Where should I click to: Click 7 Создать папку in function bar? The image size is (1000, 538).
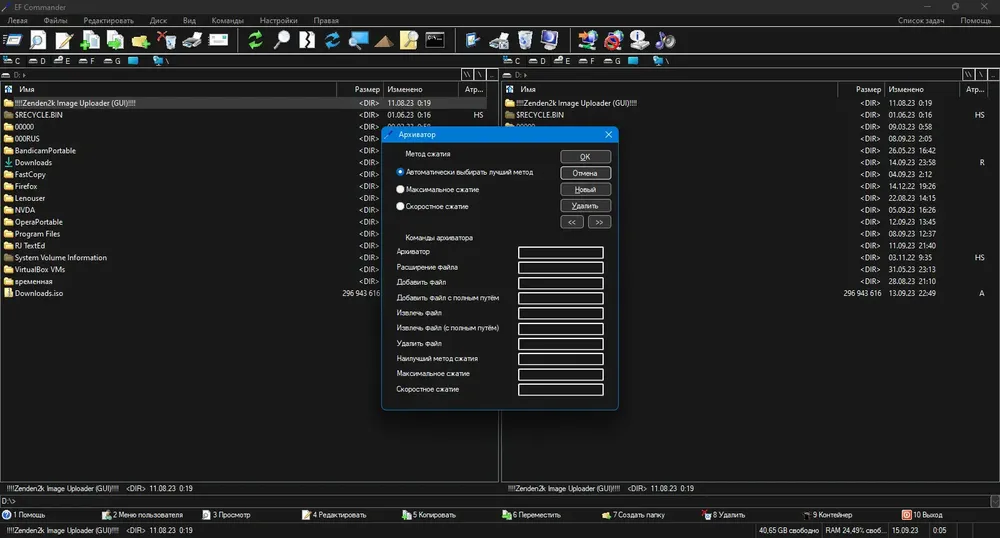pos(633,515)
